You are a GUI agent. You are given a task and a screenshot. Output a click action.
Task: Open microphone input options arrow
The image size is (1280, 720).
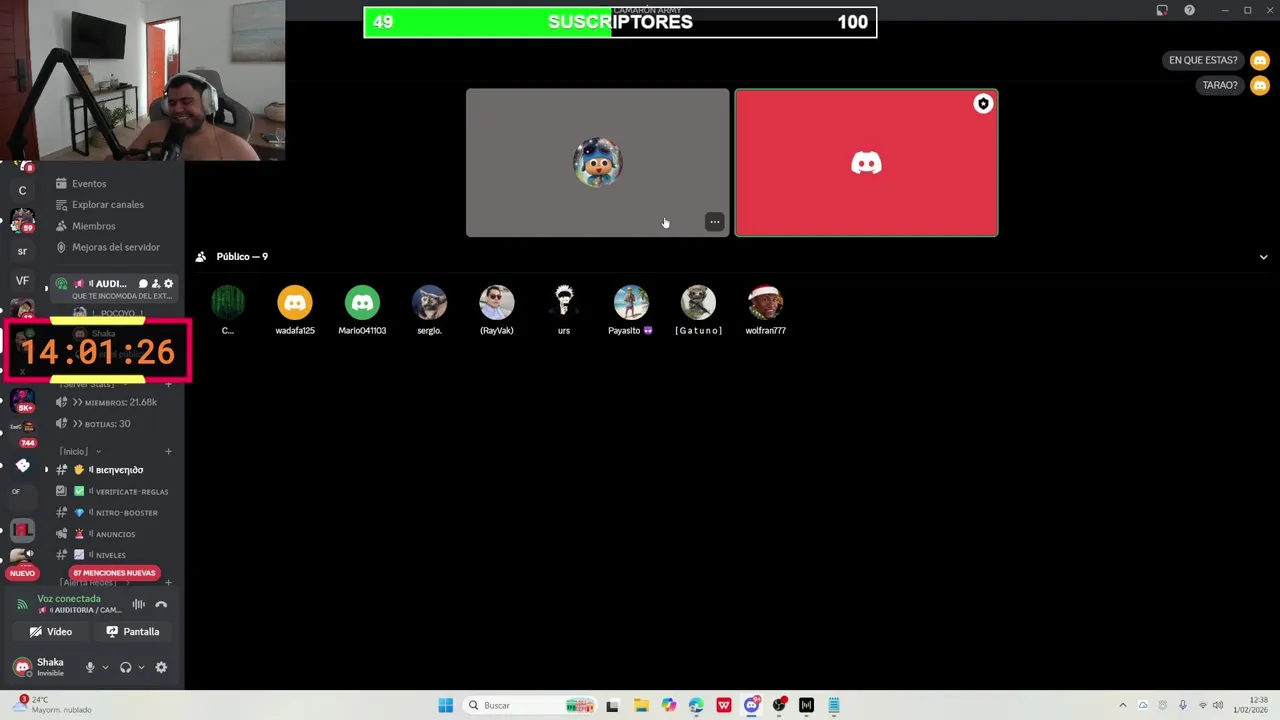click(105, 667)
